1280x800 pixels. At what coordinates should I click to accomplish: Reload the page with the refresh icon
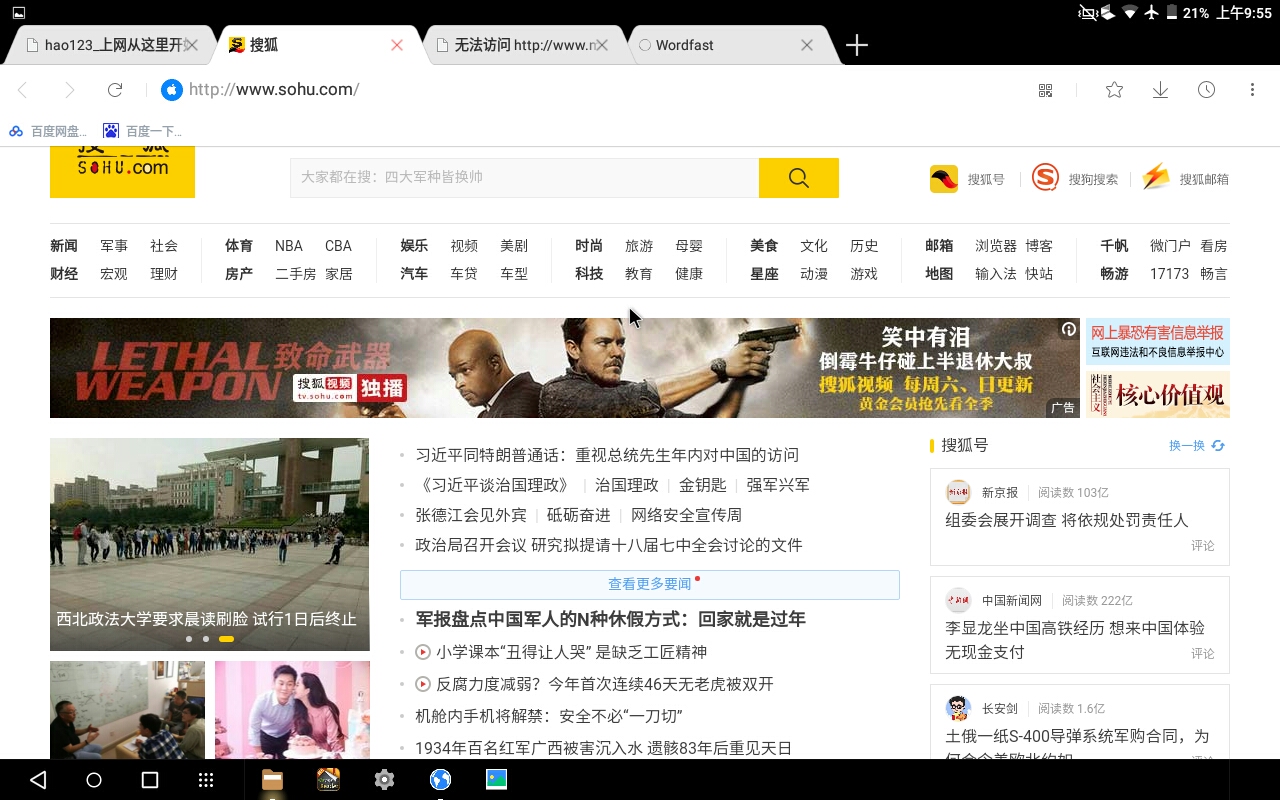(115, 90)
